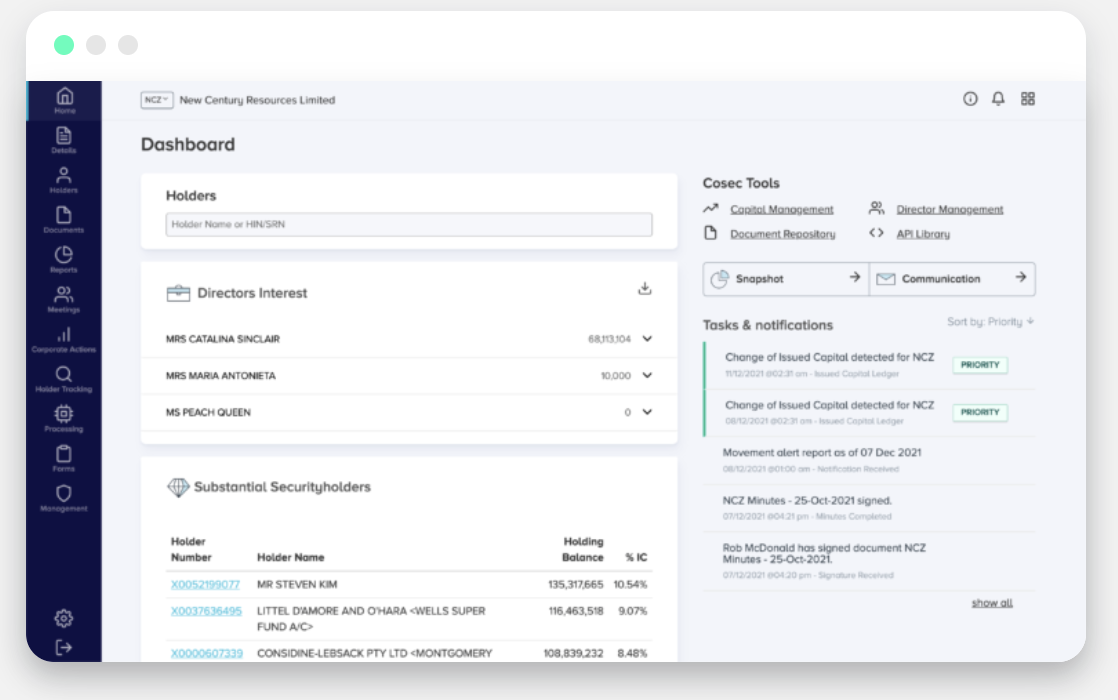This screenshot has height=700, width=1118.
Task: Open the Capital Management link
Action: [x=781, y=210]
